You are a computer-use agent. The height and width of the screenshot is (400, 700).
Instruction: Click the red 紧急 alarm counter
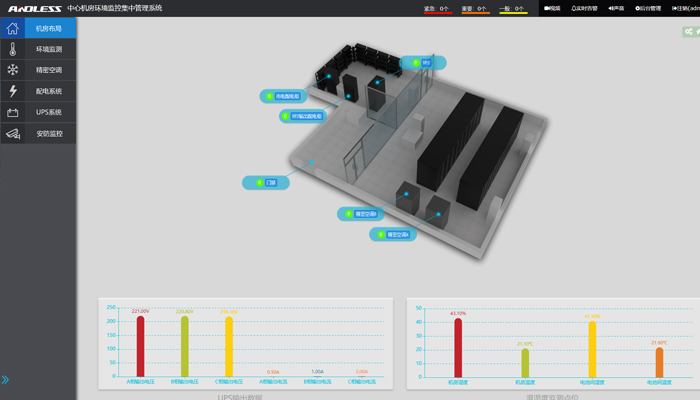tap(437, 8)
